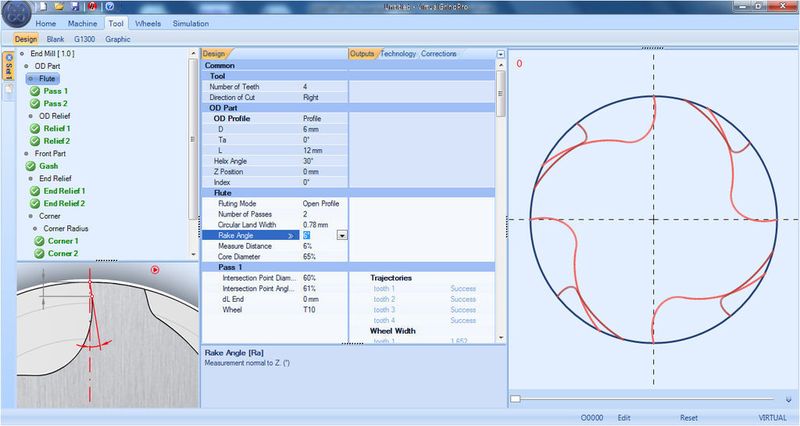Screen dimensions: 800x426
Task: Click the green check icon beside Gash
Action: point(31,166)
